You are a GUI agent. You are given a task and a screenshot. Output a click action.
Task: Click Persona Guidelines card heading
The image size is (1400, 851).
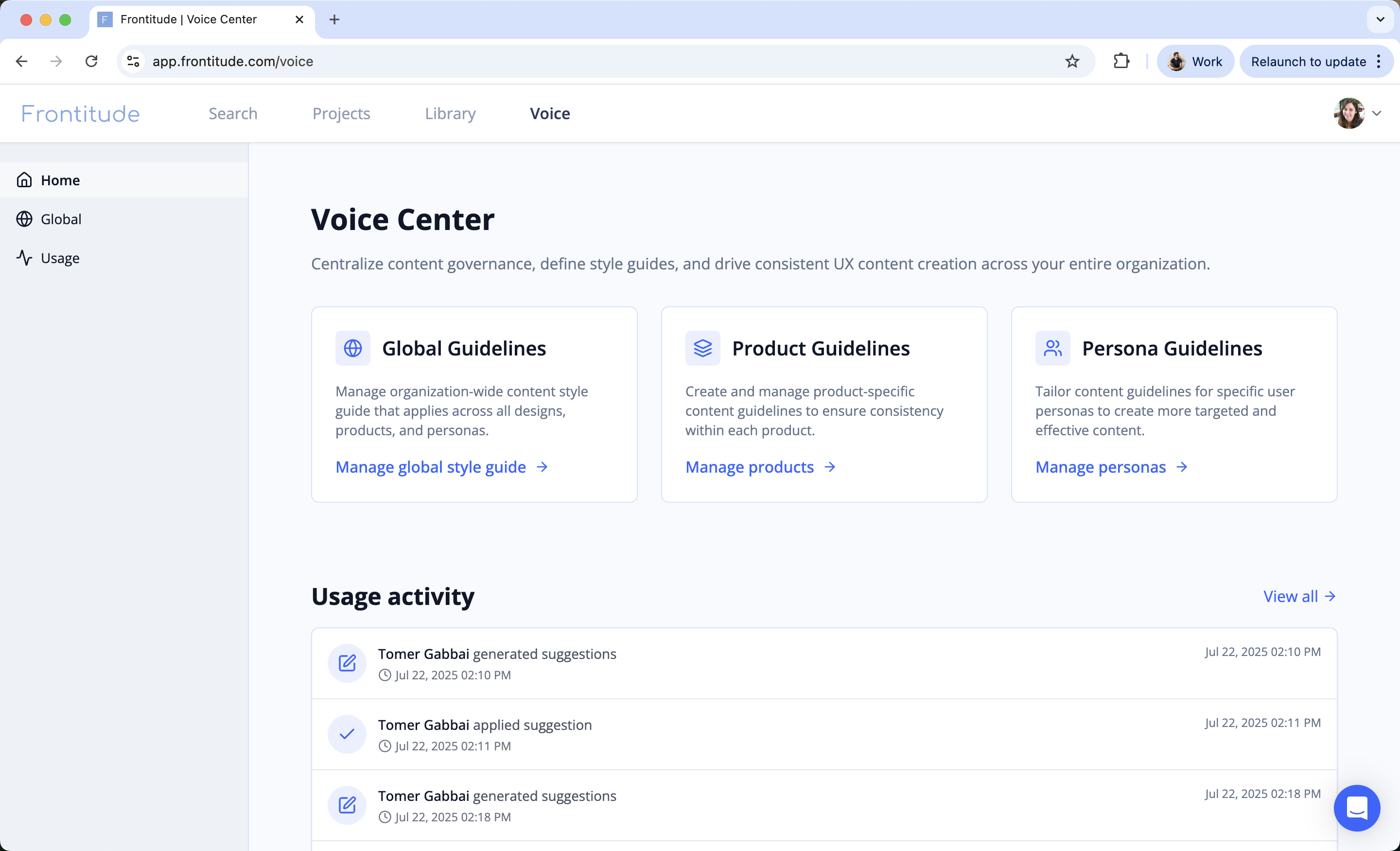pos(1172,348)
